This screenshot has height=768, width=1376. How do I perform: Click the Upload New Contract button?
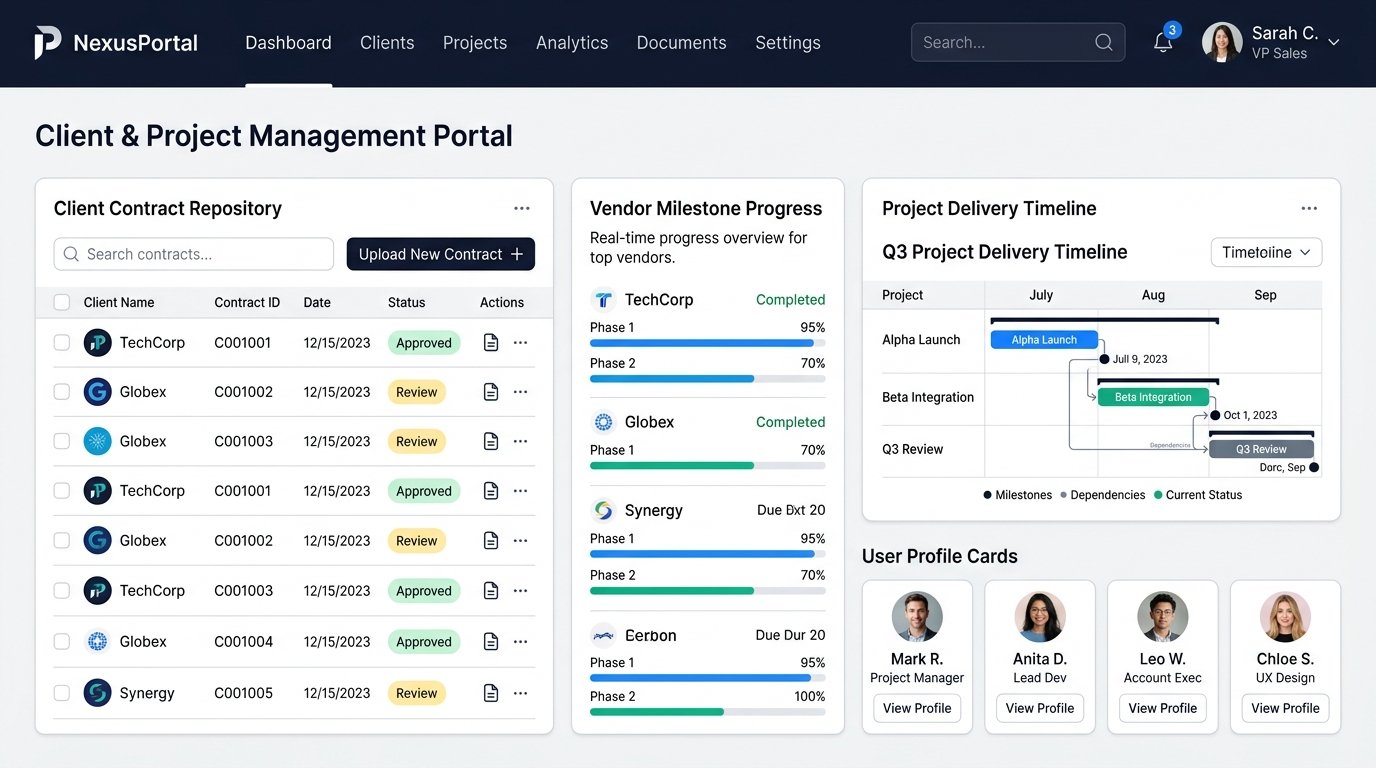pos(441,254)
